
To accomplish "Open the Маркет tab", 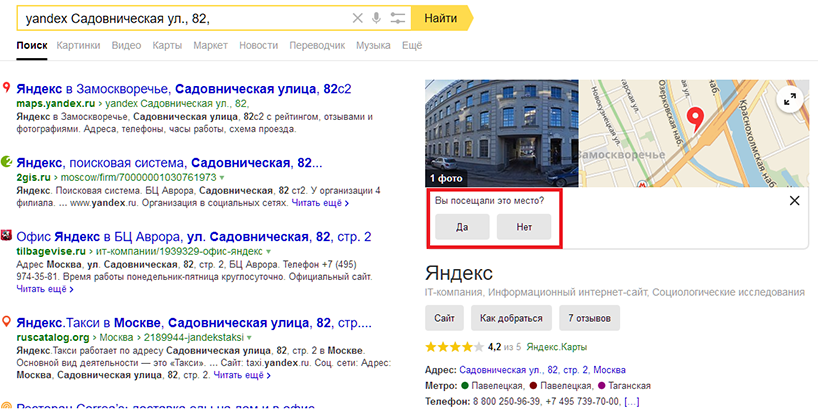I will point(210,45).
